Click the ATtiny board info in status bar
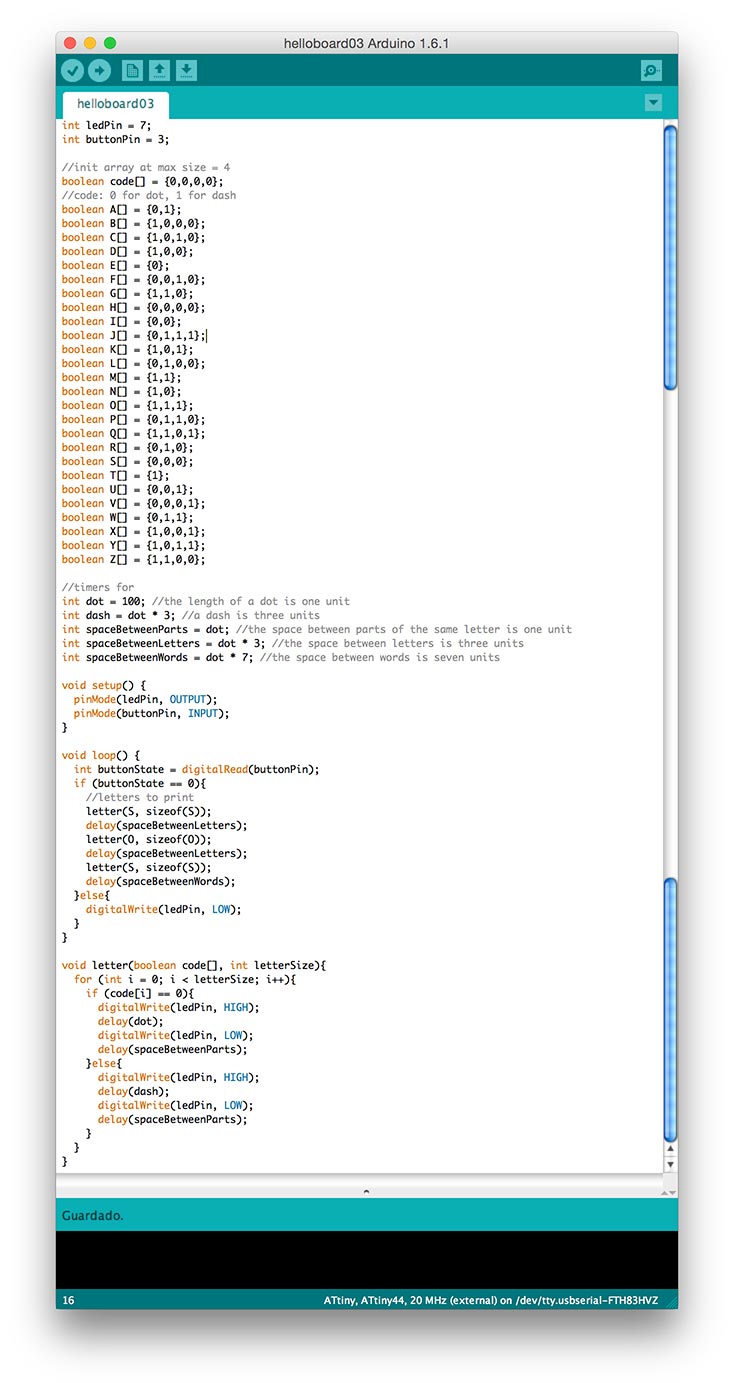This screenshot has width=734, height=1383. (491, 1301)
